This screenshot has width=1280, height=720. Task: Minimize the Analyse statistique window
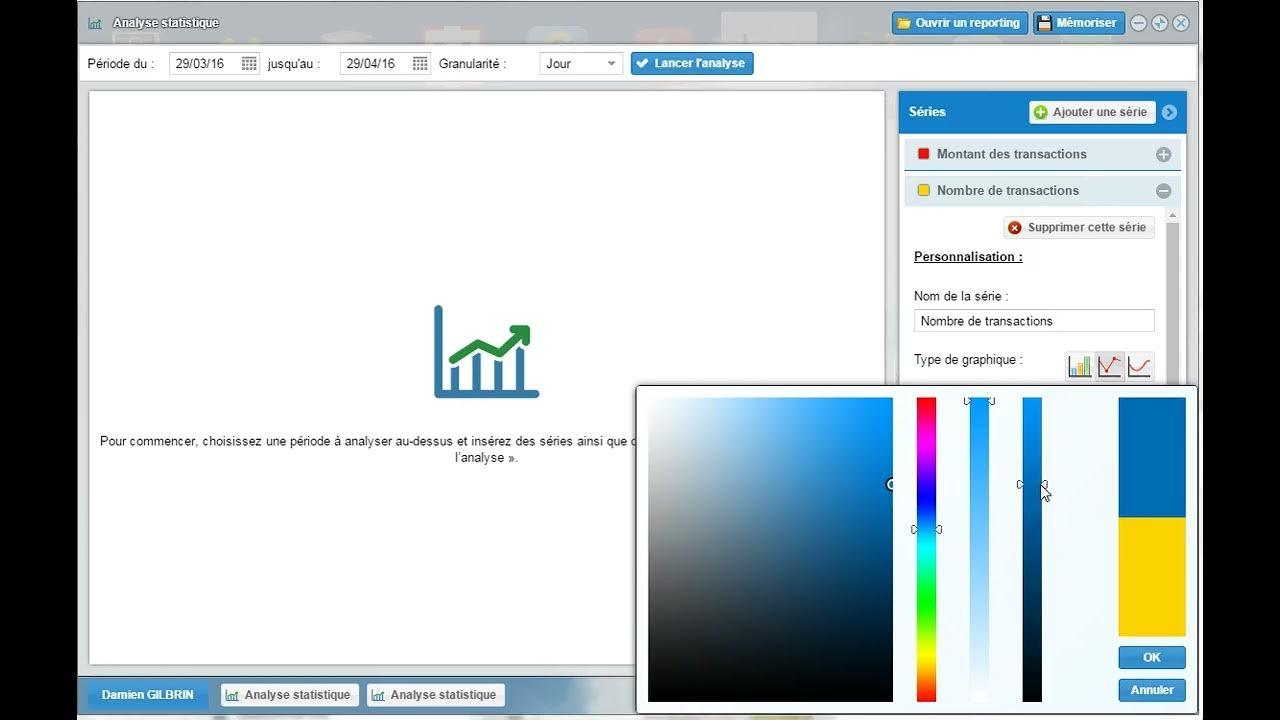1138,23
